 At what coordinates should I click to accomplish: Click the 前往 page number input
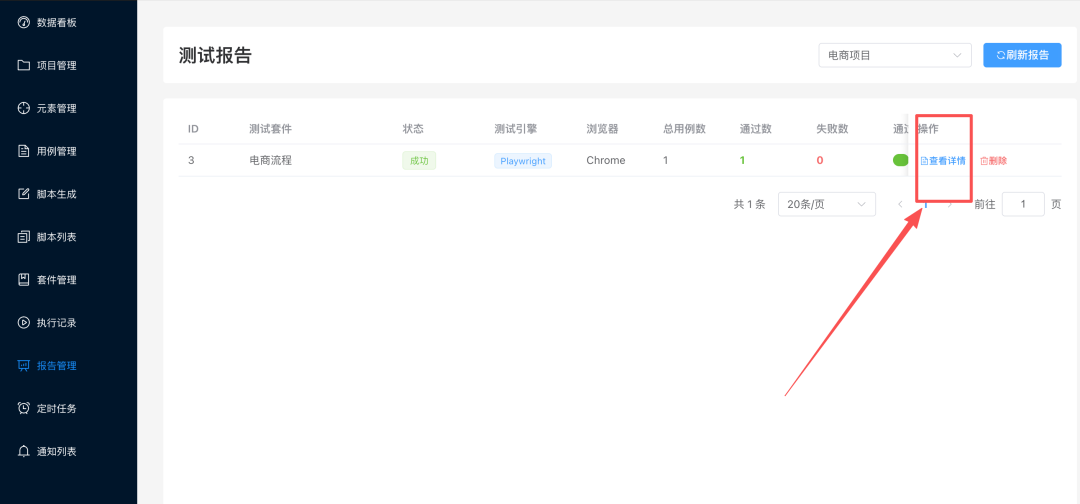pyautogui.click(x=1023, y=204)
